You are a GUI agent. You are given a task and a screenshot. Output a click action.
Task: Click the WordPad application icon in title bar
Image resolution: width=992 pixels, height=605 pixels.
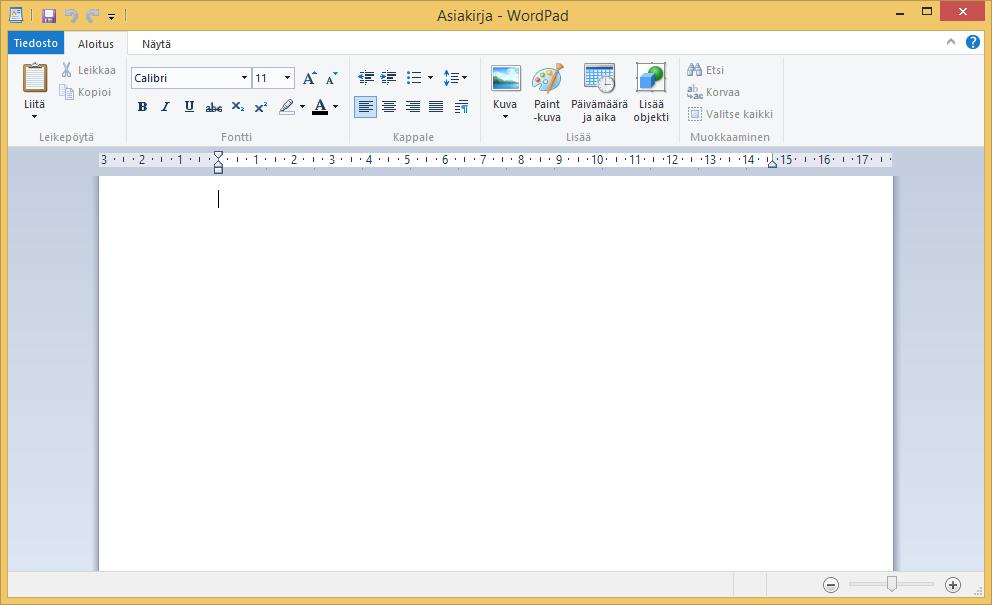pyautogui.click(x=16, y=15)
